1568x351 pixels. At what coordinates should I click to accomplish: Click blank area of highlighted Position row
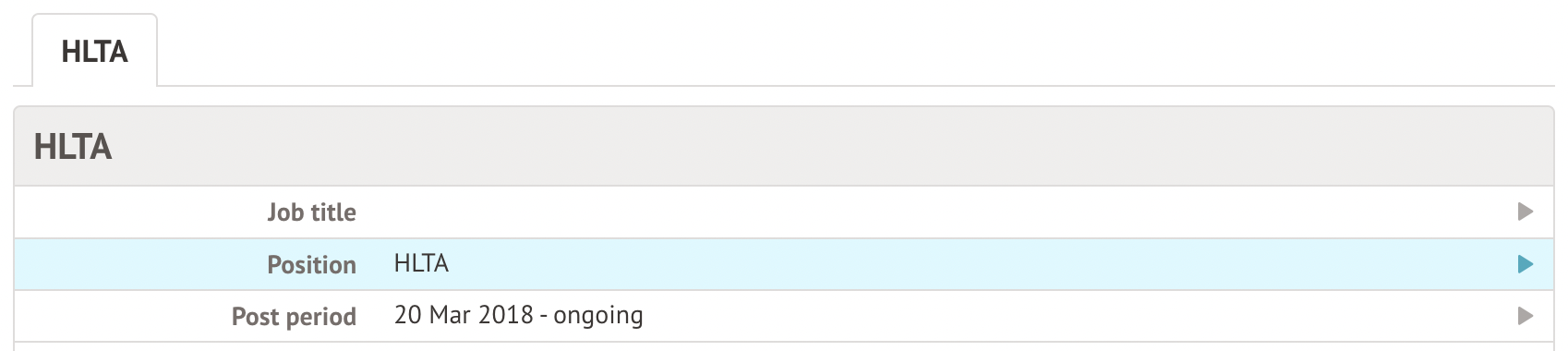point(979,264)
